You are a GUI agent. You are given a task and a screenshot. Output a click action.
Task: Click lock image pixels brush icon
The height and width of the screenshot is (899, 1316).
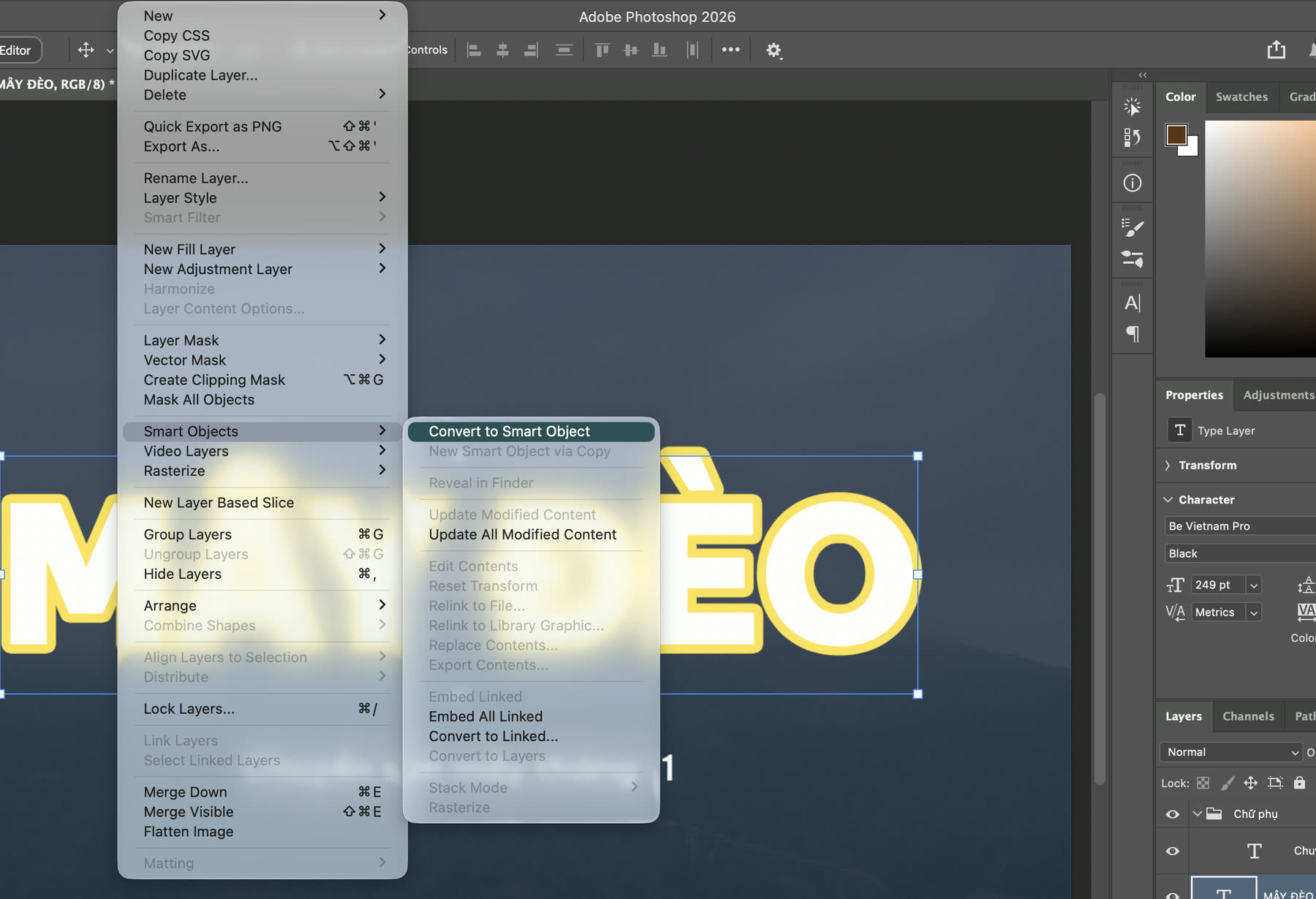pos(1228,783)
